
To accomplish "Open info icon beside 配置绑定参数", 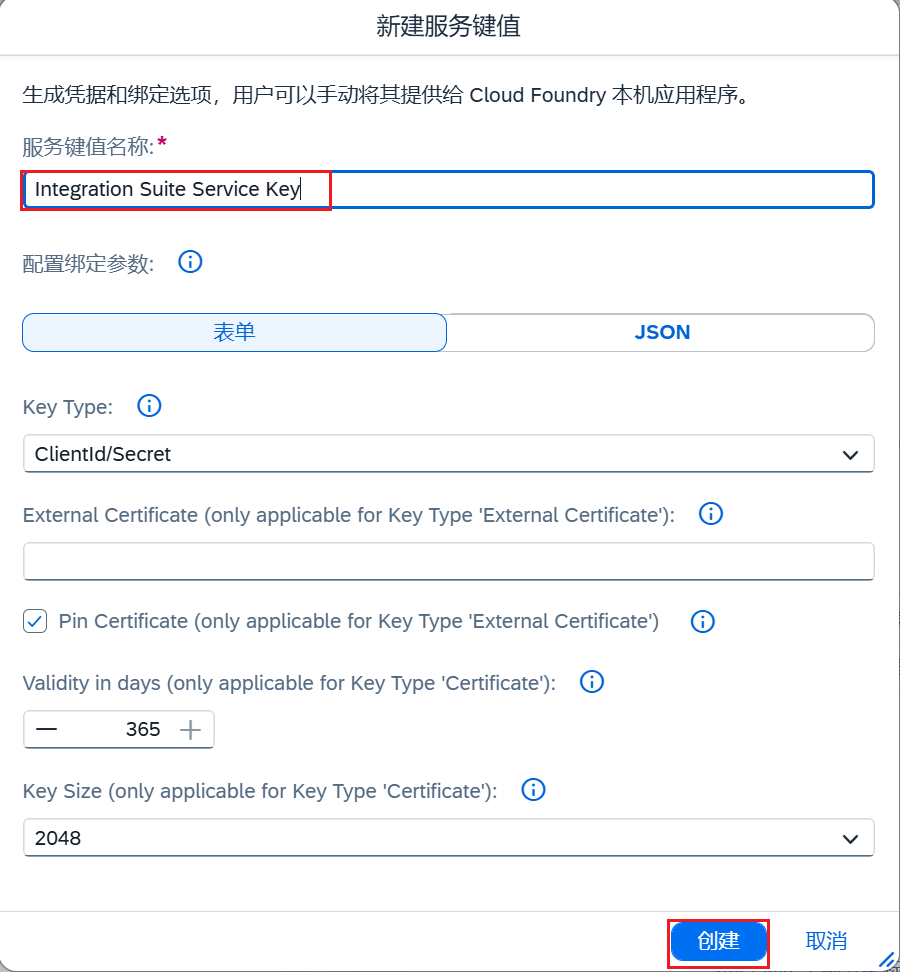I will click(x=190, y=262).
